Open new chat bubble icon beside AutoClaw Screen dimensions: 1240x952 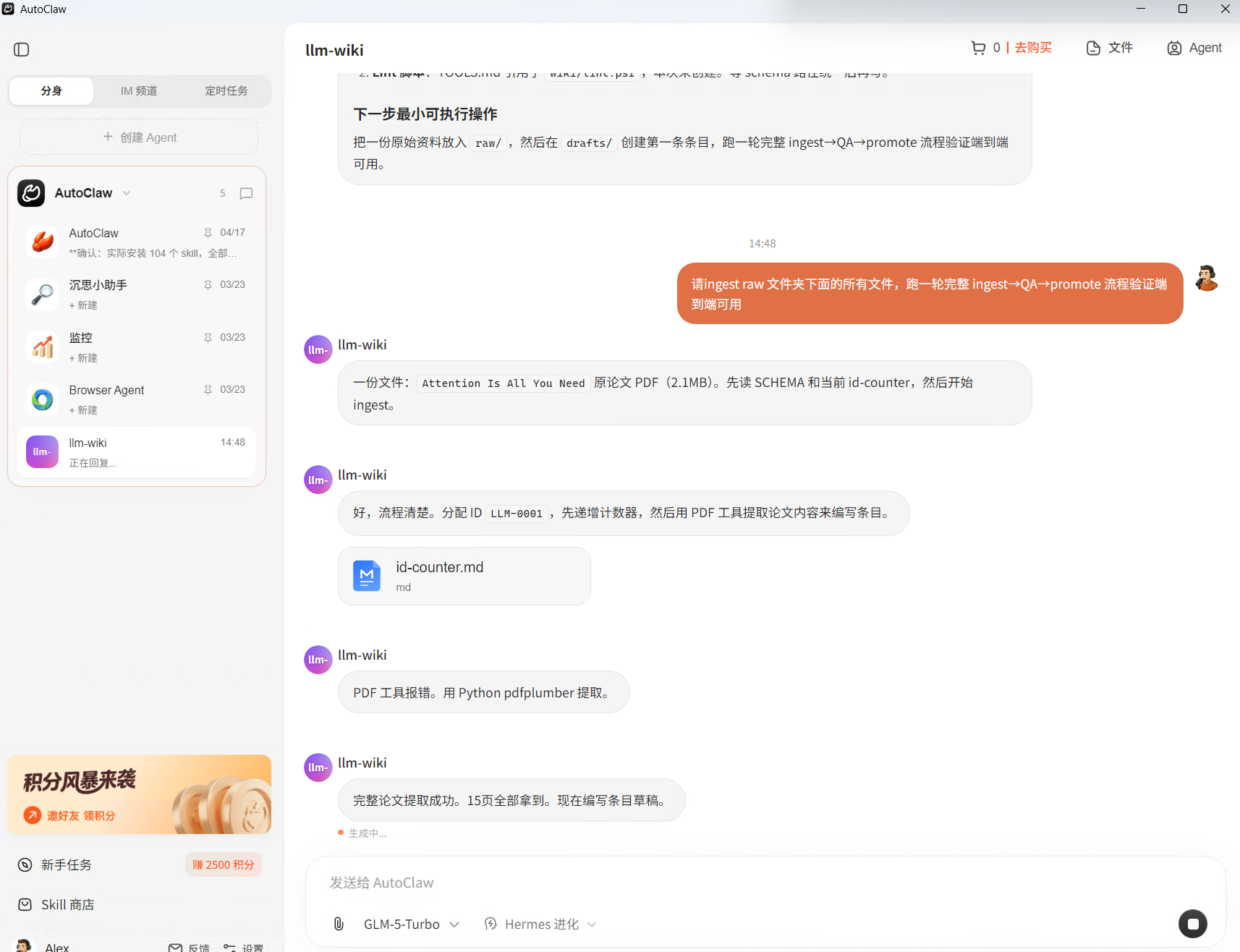click(x=246, y=193)
